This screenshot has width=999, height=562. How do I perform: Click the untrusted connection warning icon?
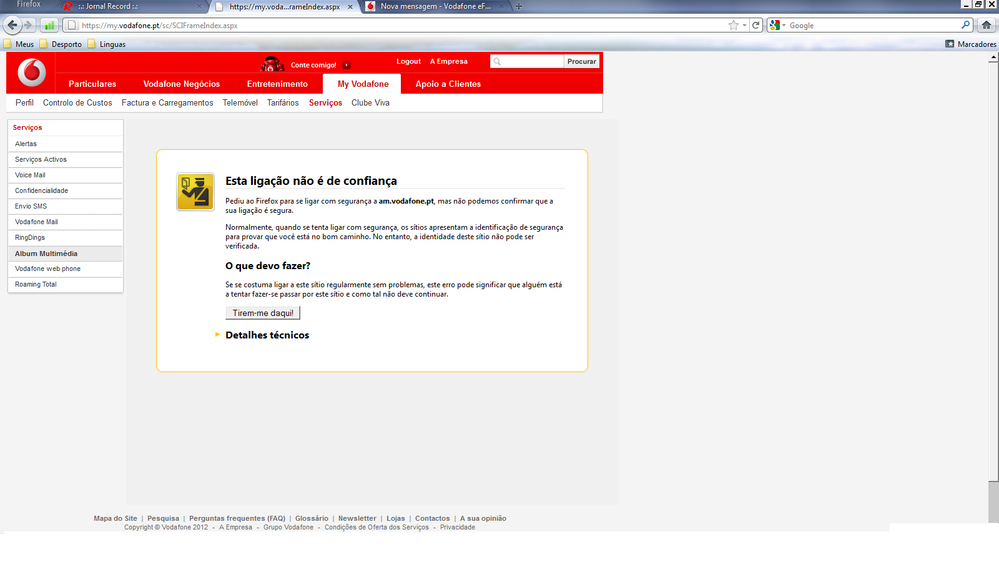195,192
